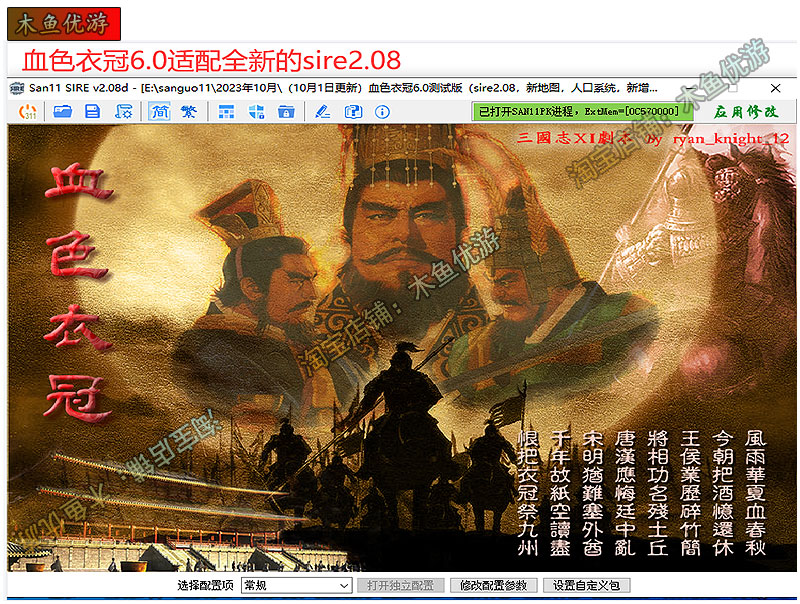Image resolution: width=800 pixels, height=604 pixels.
Task: Click the locked folder icon
Action: tap(286, 111)
